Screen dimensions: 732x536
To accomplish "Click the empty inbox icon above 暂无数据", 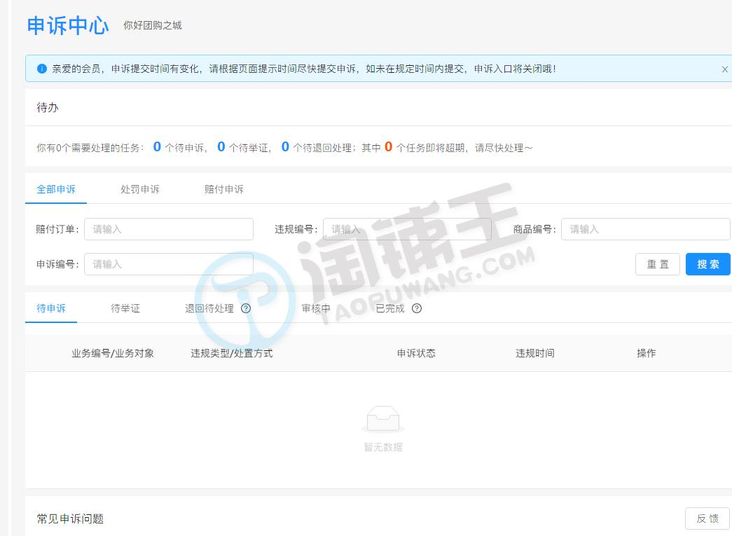I will (x=383, y=419).
